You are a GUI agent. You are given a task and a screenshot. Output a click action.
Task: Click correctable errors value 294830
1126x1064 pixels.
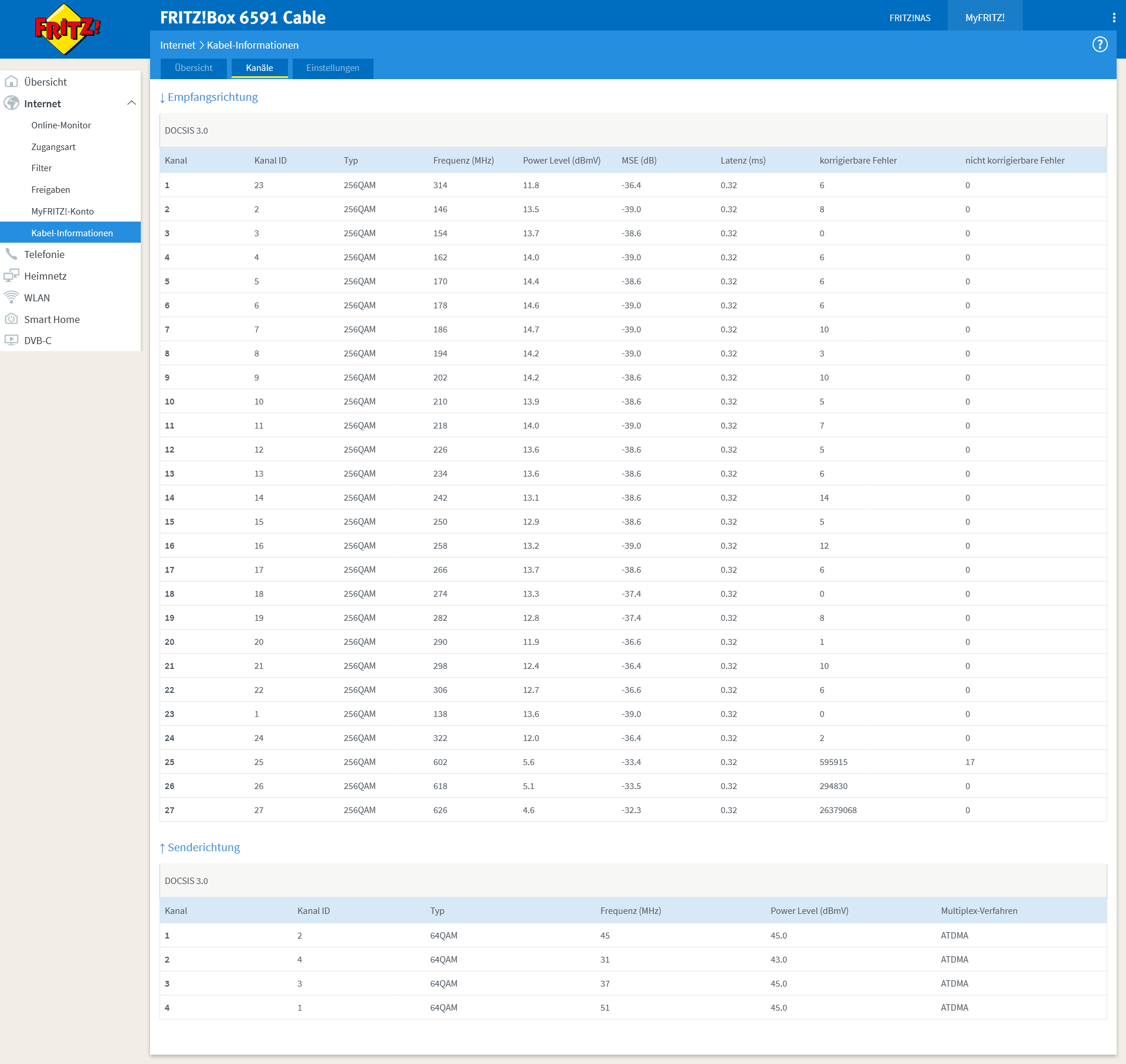(833, 786)
